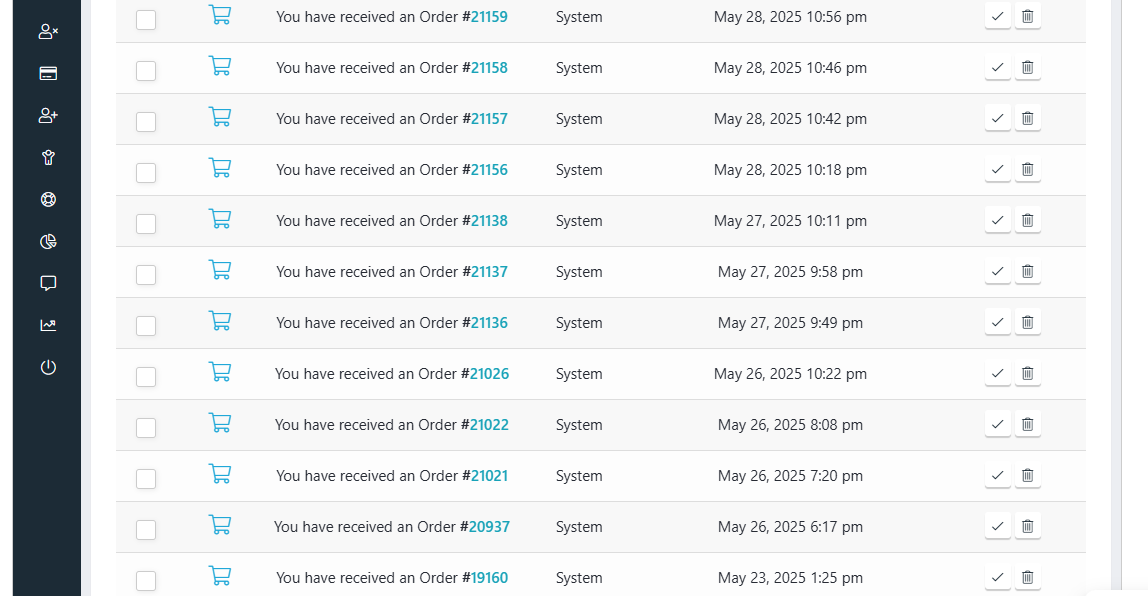Click the power logout icon
This screenshot has height=596, width=1148.
(x=48, y=367)
